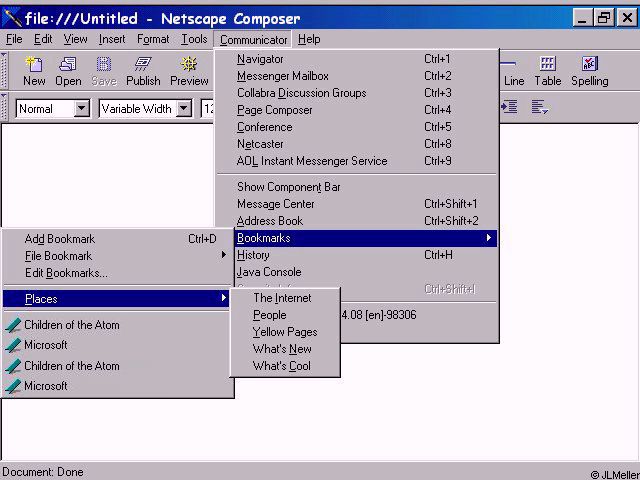Close the Communicator menu
Image resolution: width=640 pixels, height=480 pixels.
[253, 40]
